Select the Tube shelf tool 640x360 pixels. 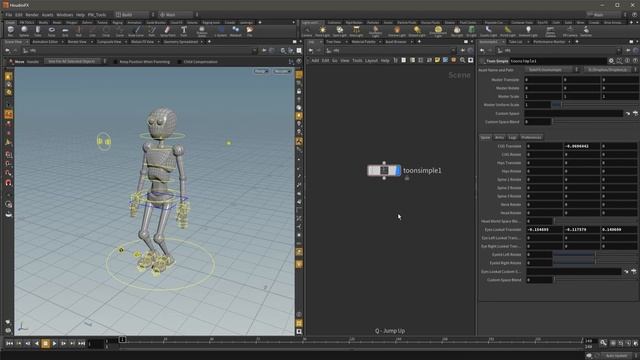pos(38,31)
